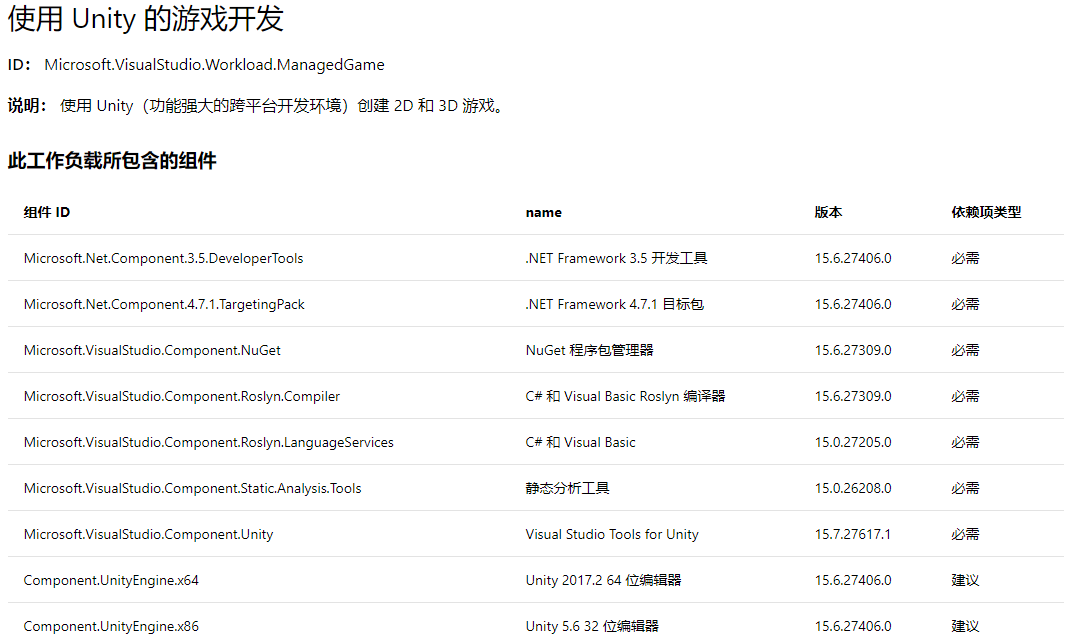
Task: Select Microsoft.Net.Component.3.5.DeveloperTools cell
Action: (x=163, y=258)
